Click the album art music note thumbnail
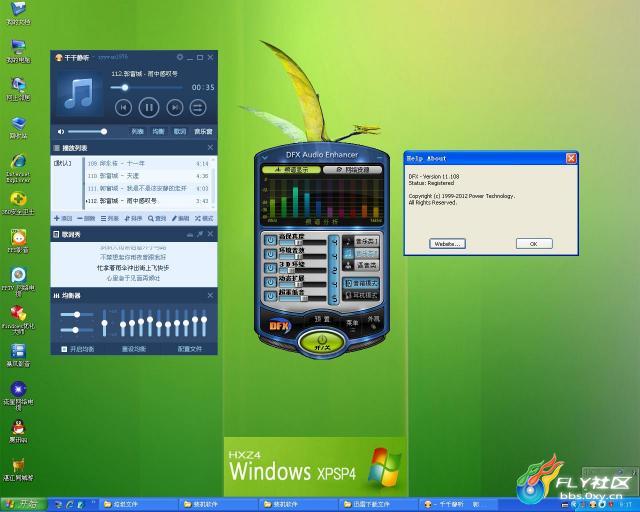Screen dimensions: 640x512 80,94
